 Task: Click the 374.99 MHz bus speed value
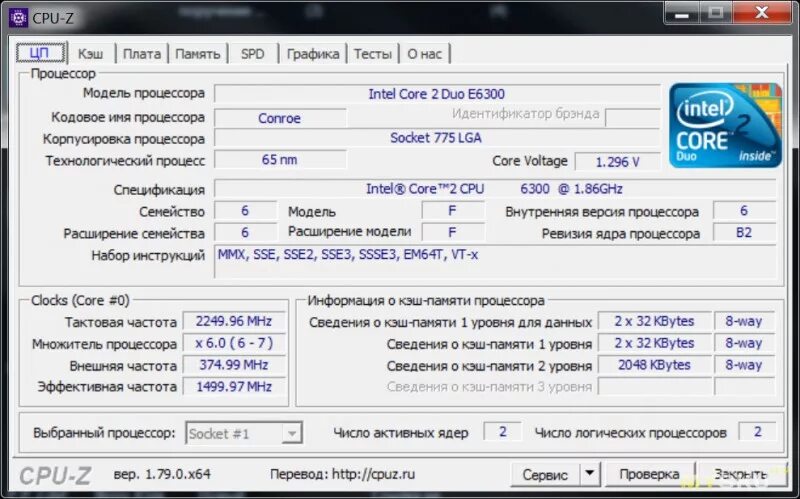tap(234, 365)
